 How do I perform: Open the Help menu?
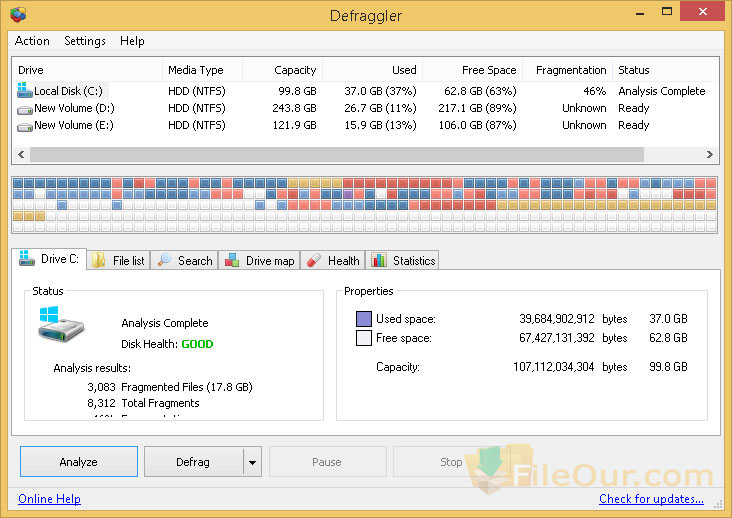[132, 41]
